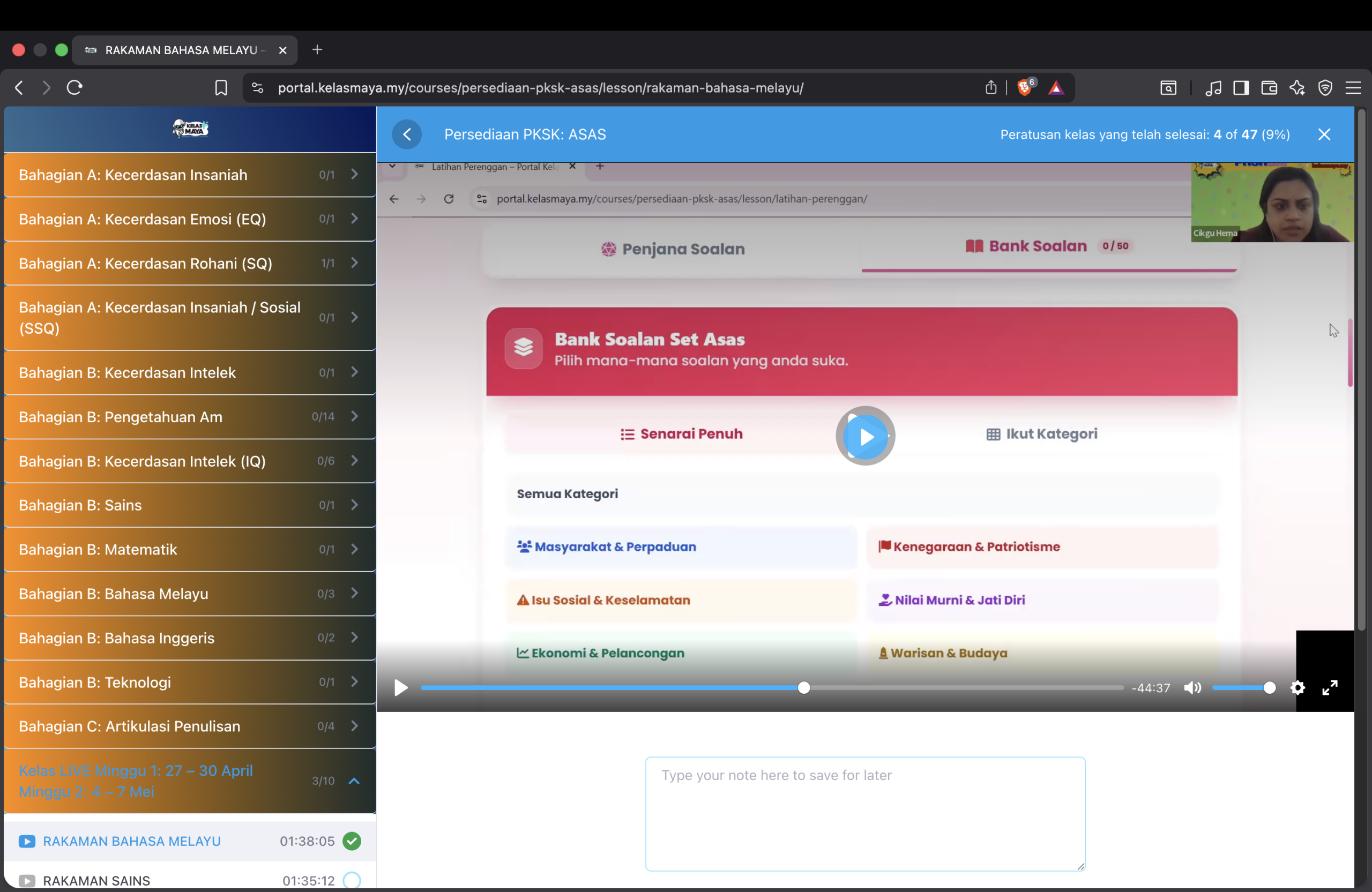Bookmark this page with the bookmark icon
The image size is (1372, 892).
coord(221,87)
